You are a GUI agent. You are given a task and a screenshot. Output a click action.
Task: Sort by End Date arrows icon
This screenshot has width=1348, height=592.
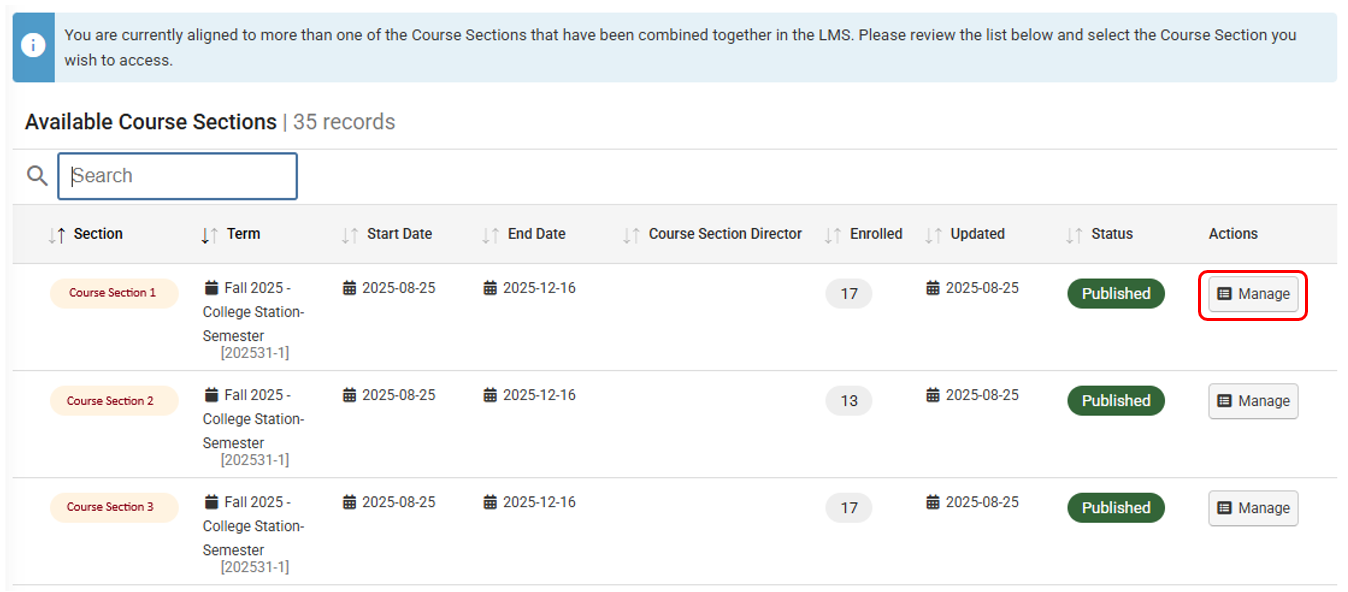(x=490, y=235)
